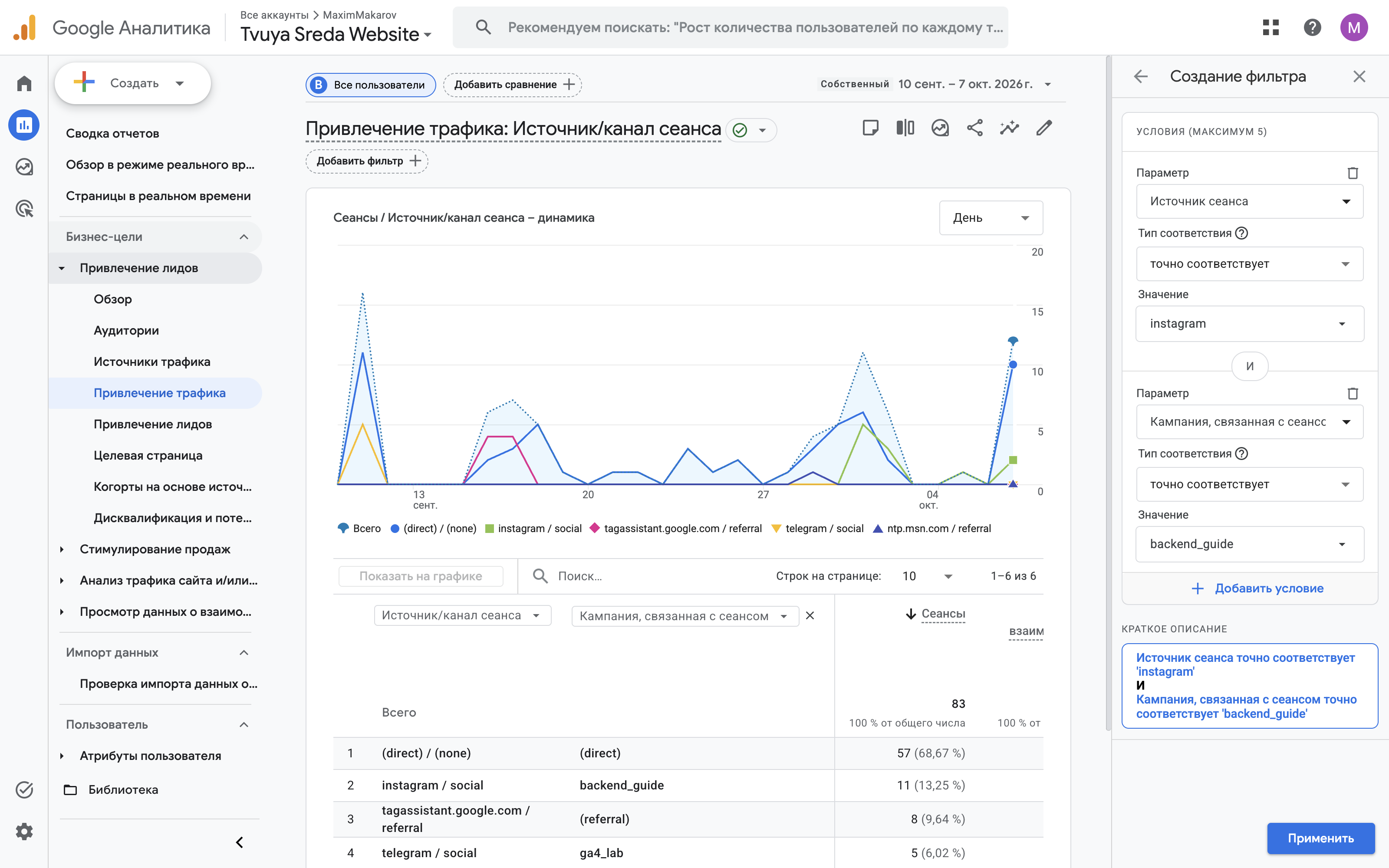Click Добавить фильтр chip
The image size is (1389, 868).
click(x=367, y=161)
